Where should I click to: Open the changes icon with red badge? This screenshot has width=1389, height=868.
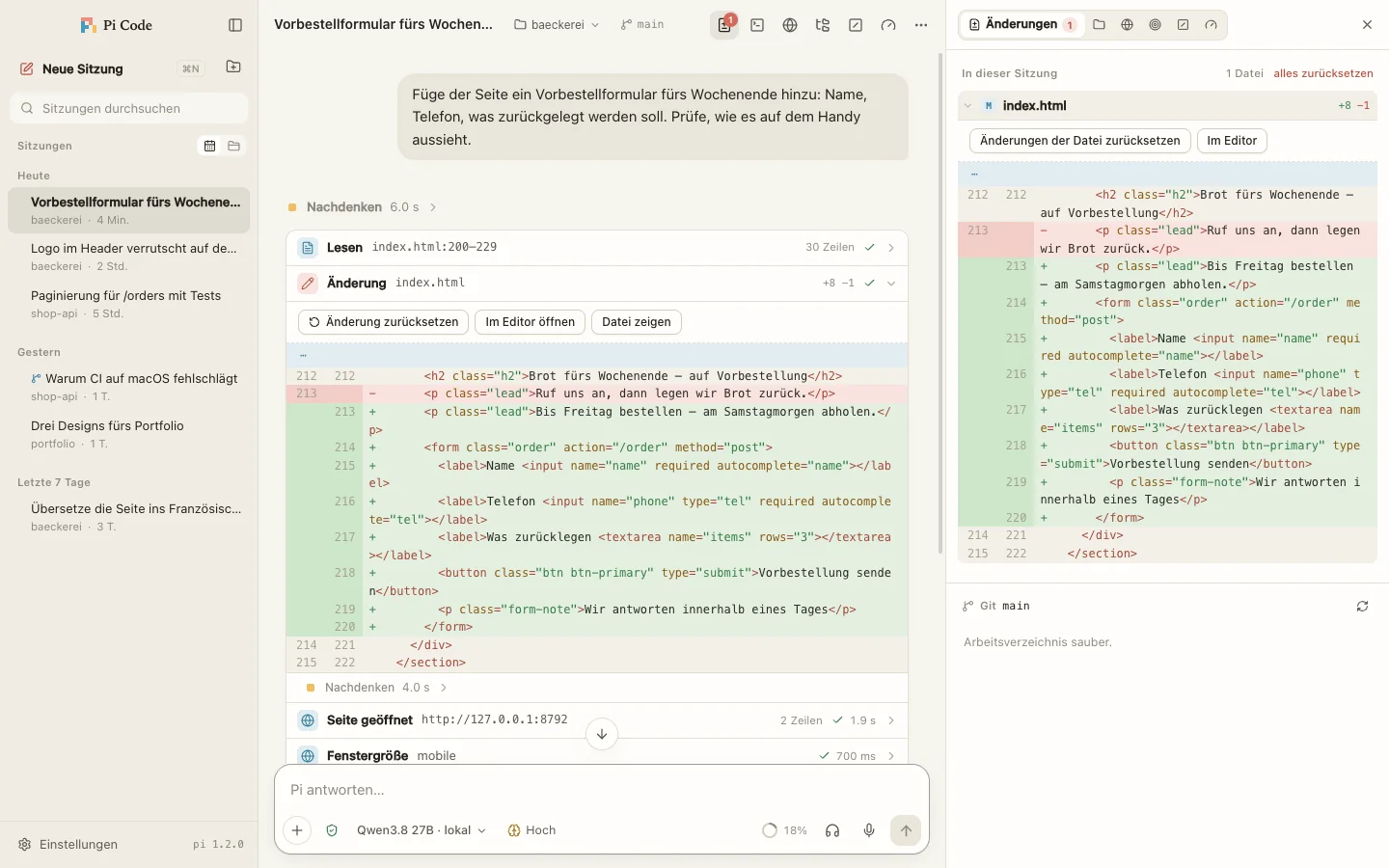coord(724,25)
